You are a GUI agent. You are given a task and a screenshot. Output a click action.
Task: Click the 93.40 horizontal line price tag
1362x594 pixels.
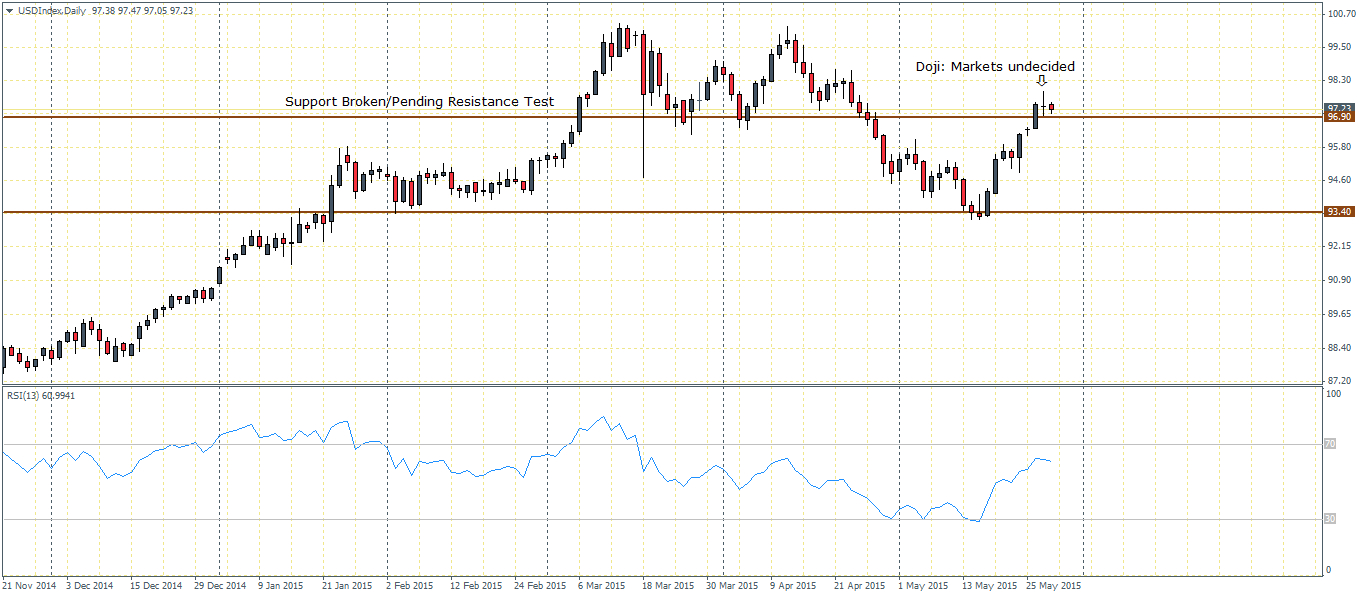pyautogui.click(x=1339, y=212)
